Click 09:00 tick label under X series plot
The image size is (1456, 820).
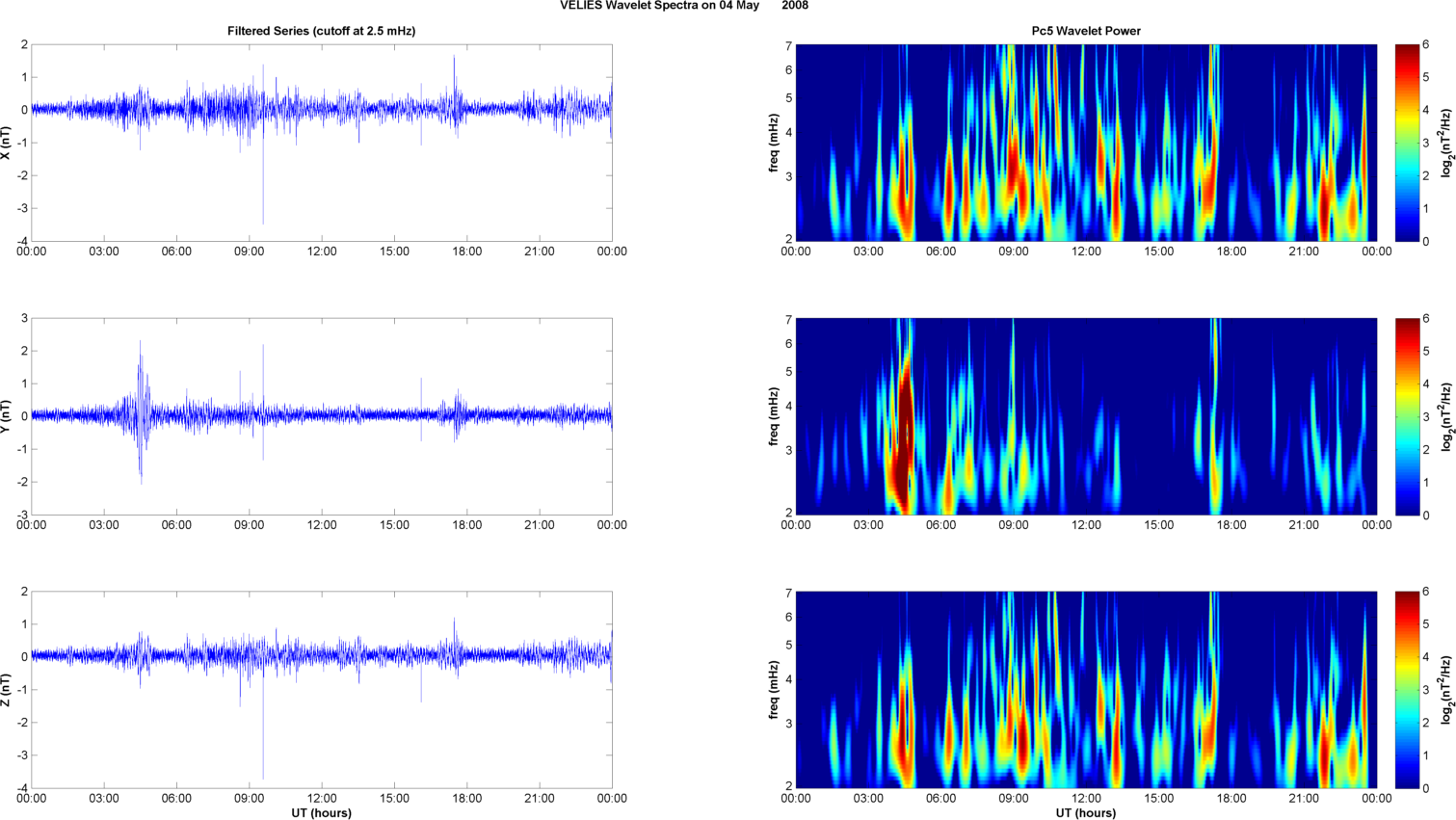tap(250, 251)
